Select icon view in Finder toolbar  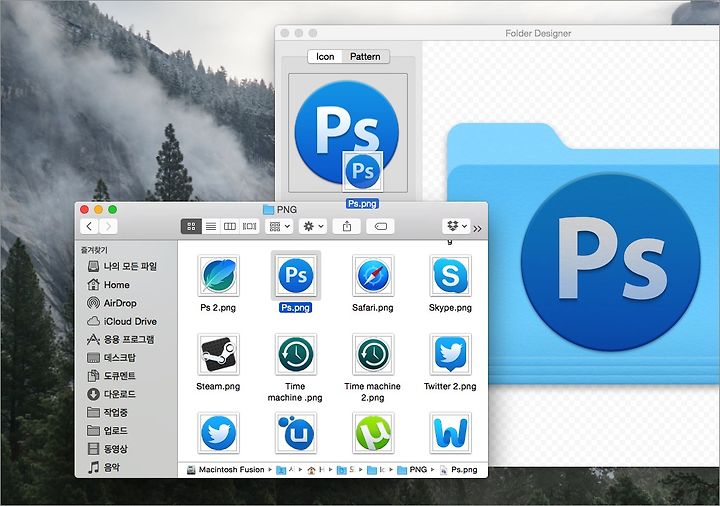tap(191, 226)
